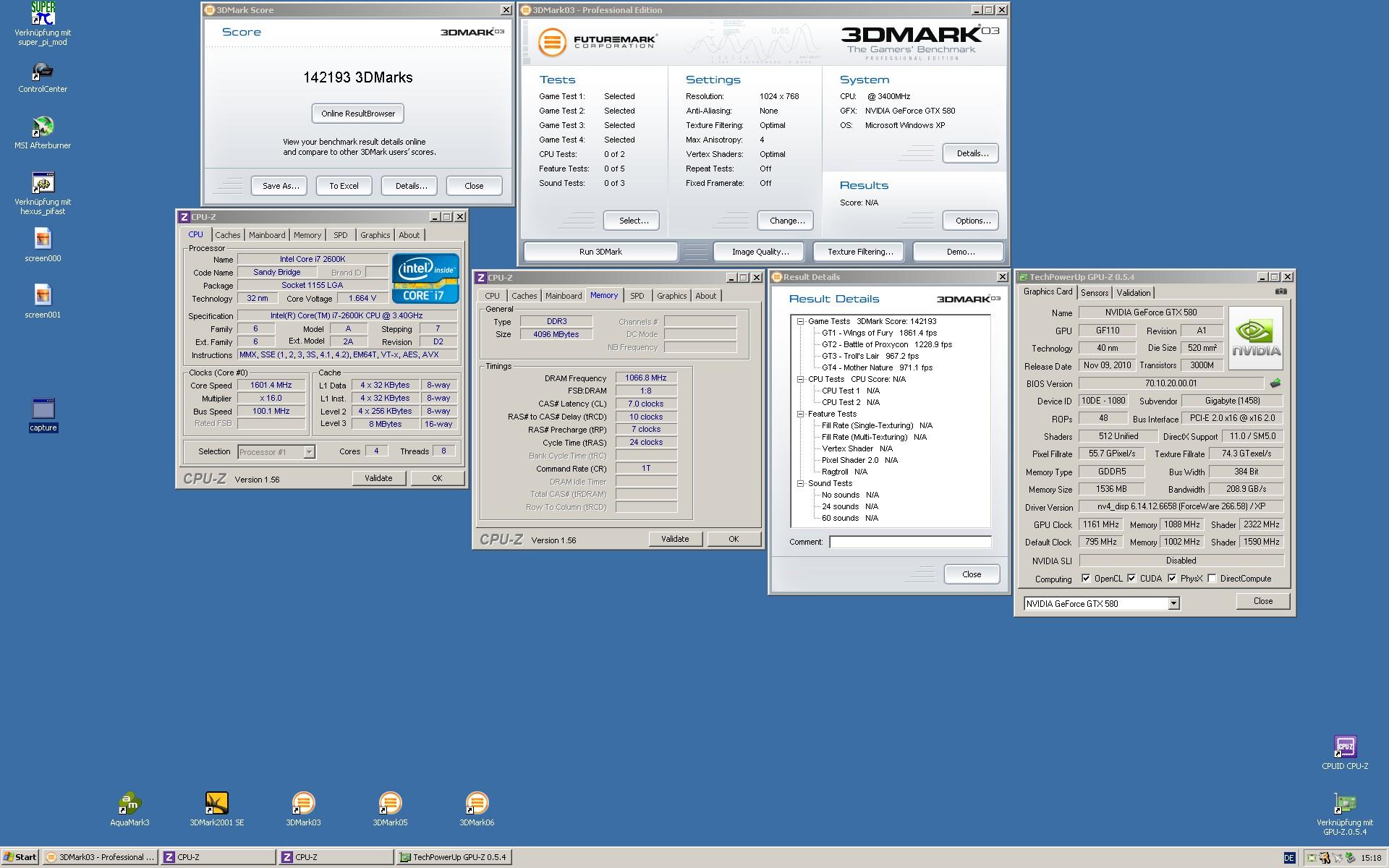Click the Options button in 3DMark03

pos(972,221)
